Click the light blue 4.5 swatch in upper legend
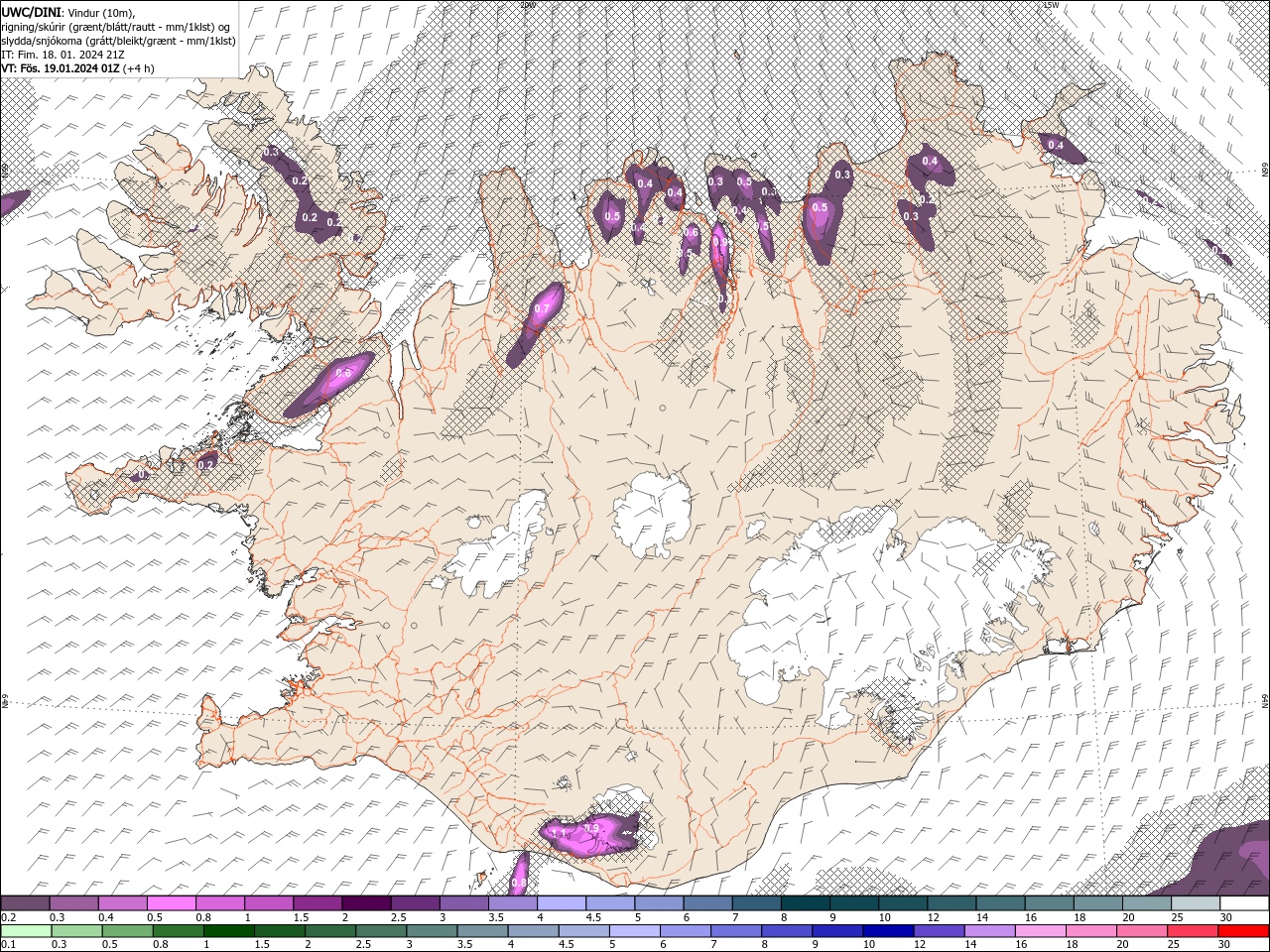Image resolution: width=1270 pixels, height=952 pixels. (610, 903)
